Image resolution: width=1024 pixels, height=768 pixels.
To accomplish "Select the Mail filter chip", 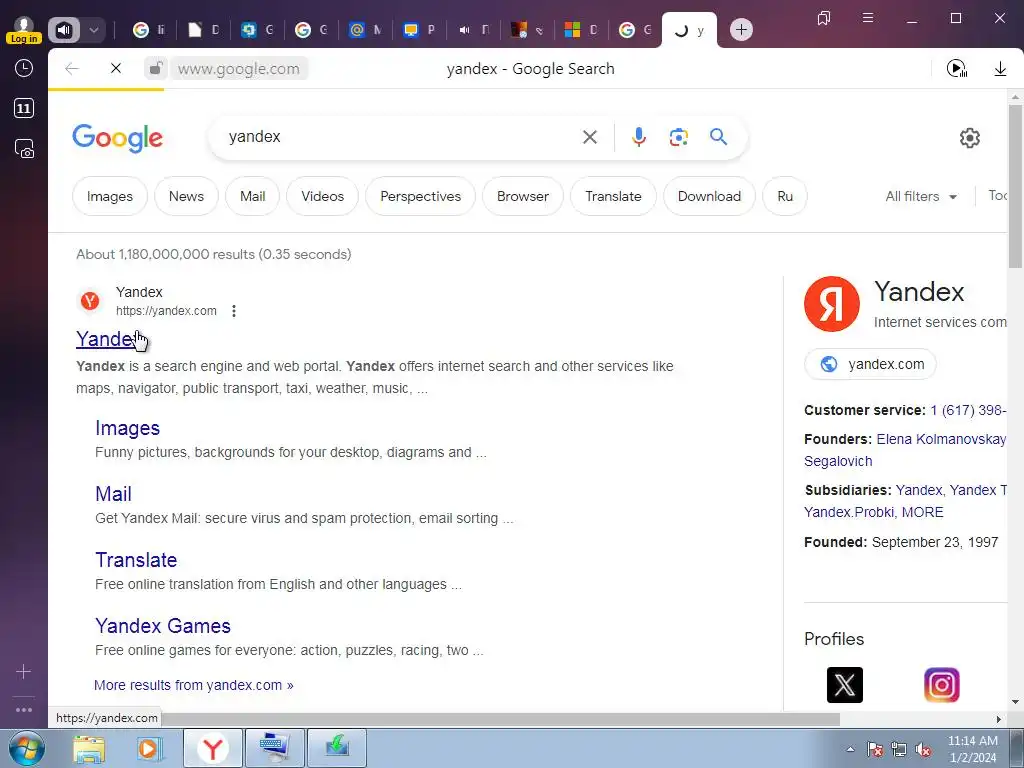I will click(x=253, y=196).
